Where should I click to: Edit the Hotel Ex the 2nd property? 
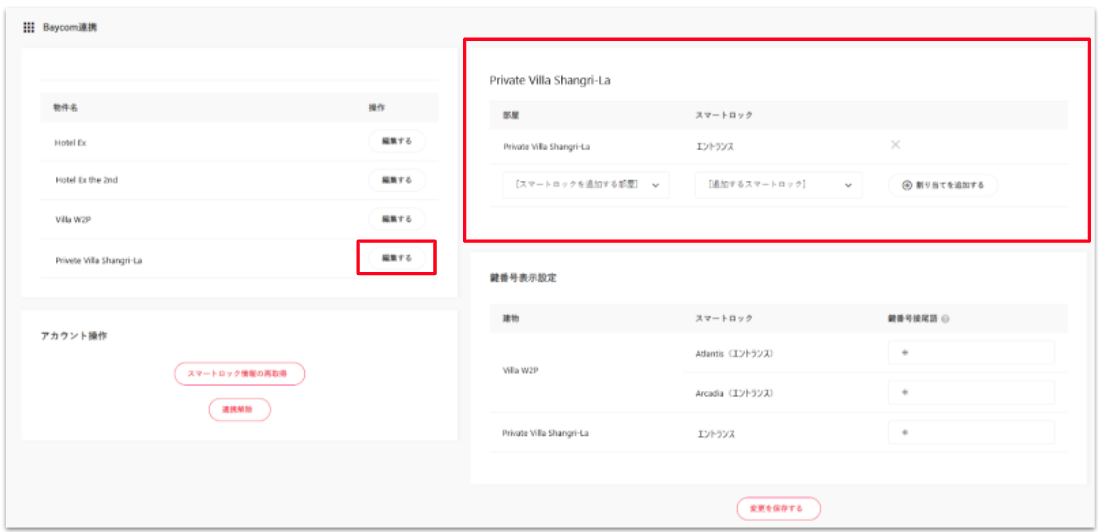pos(396,181)
